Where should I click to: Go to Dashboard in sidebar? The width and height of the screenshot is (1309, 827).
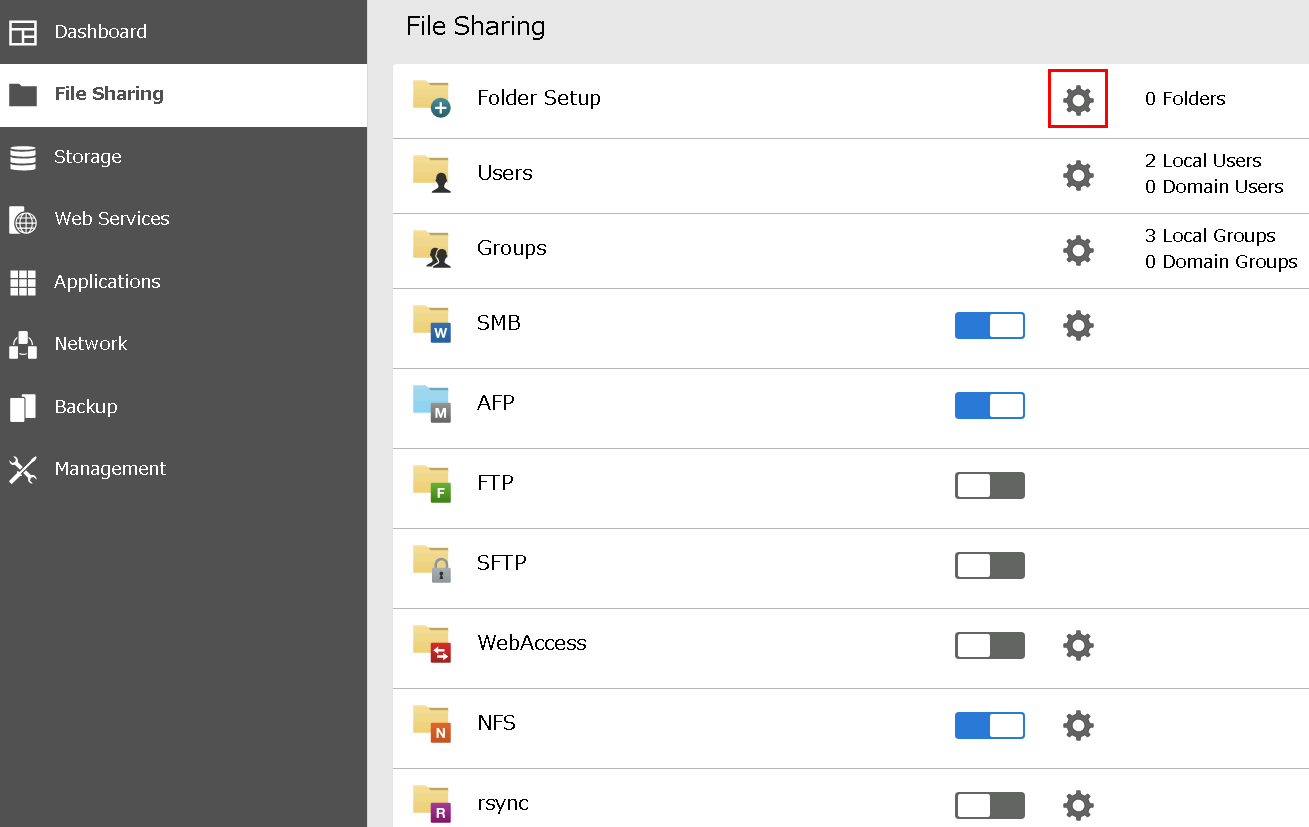pos(100,32)
